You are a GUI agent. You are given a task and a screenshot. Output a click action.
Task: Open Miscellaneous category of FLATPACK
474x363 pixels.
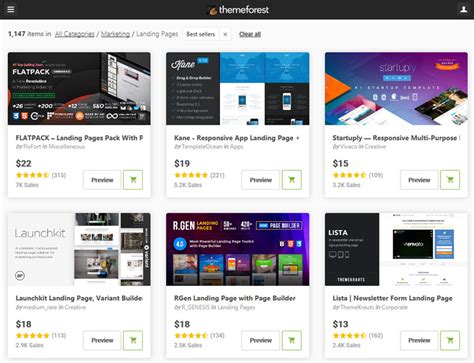(x=67, y=147)
